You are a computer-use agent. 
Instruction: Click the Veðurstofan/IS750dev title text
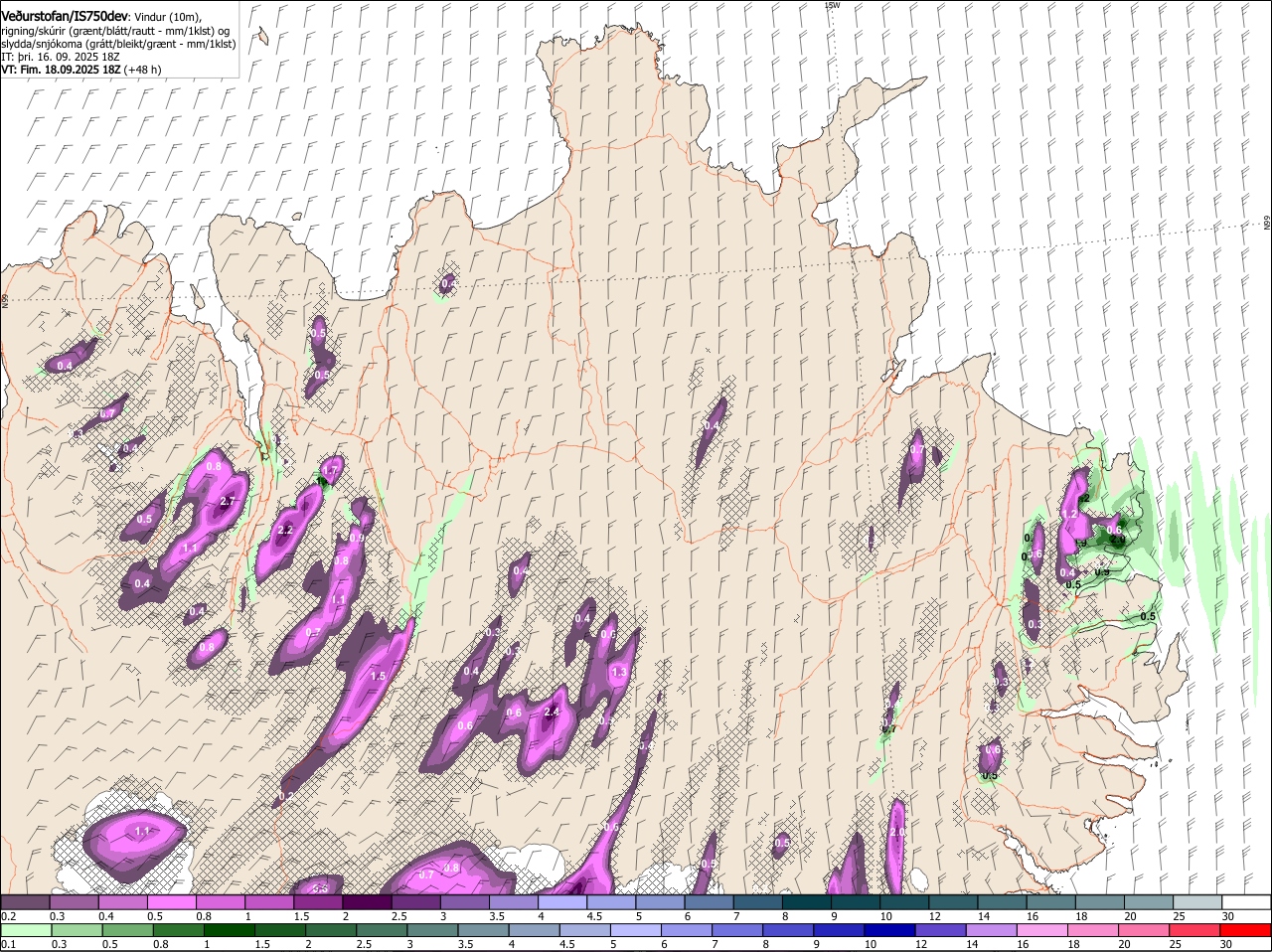click(65, 17)
